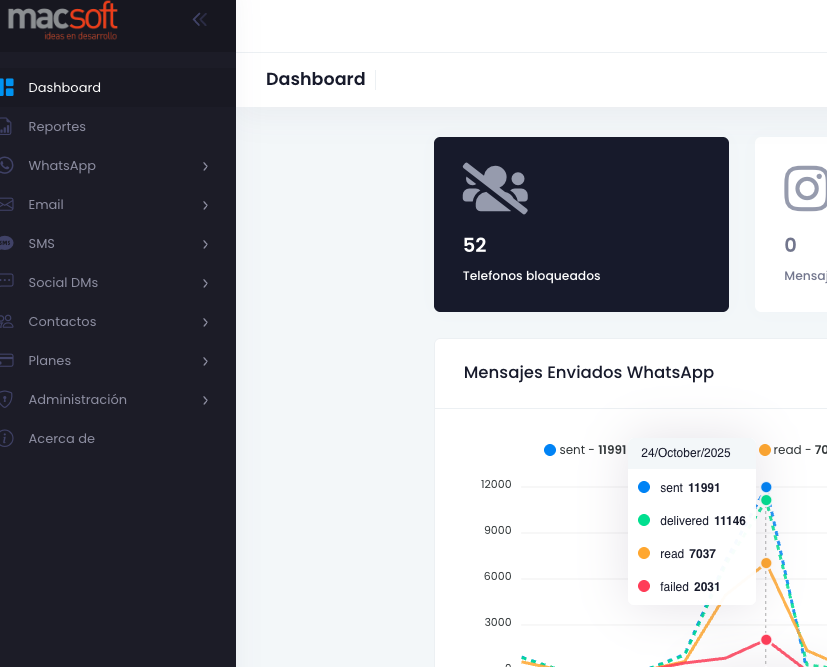827x667 pixels.
Task: Open Reportes menu item
Action: click(x=118, y=127)
